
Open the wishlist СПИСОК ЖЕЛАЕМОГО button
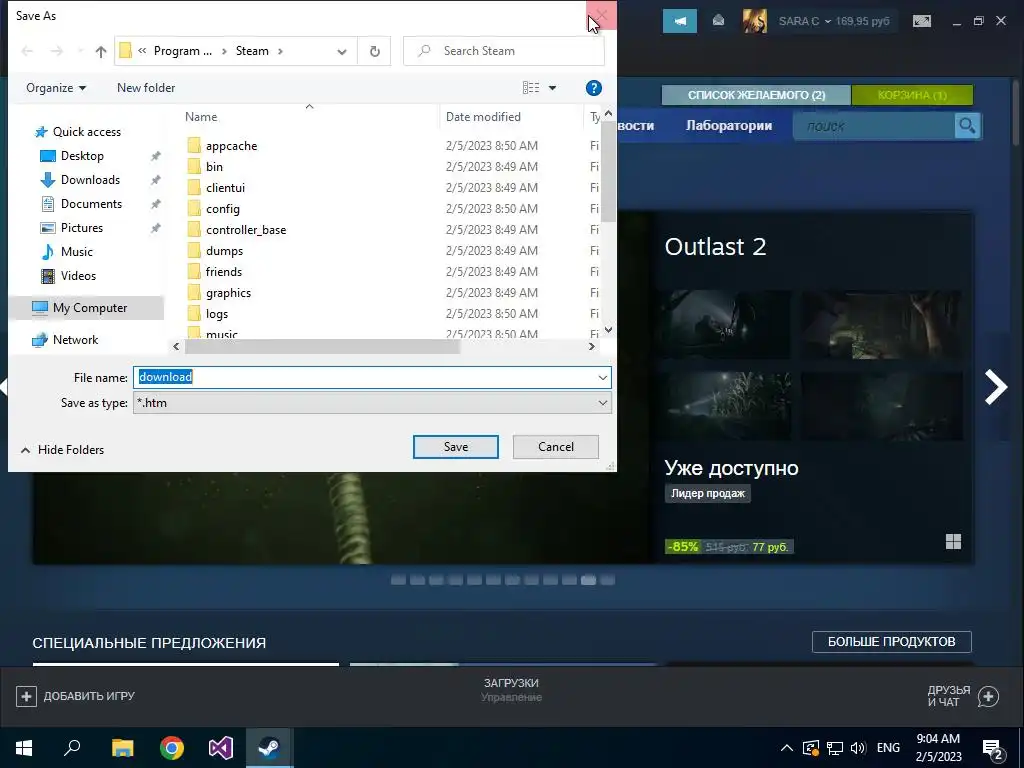(x=756, y=95)
